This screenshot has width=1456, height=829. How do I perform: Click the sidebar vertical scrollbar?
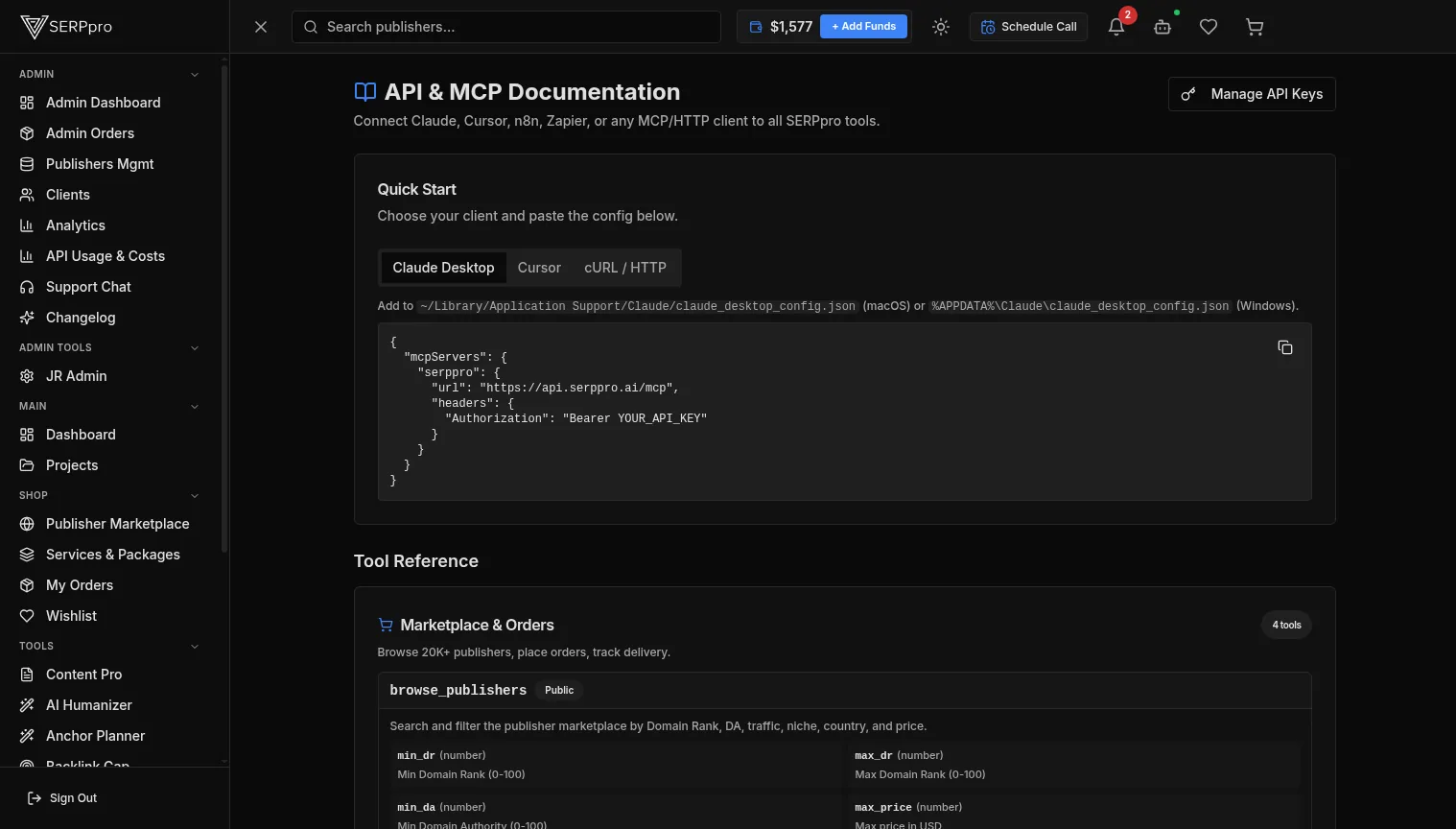pos(224,307)
